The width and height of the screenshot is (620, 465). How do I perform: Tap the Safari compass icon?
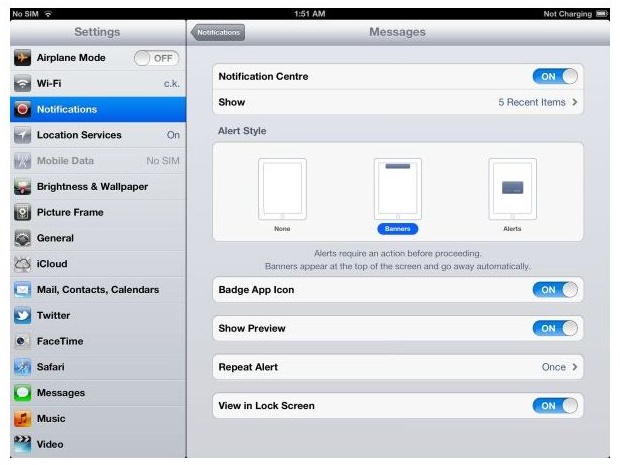pos(23,367)
